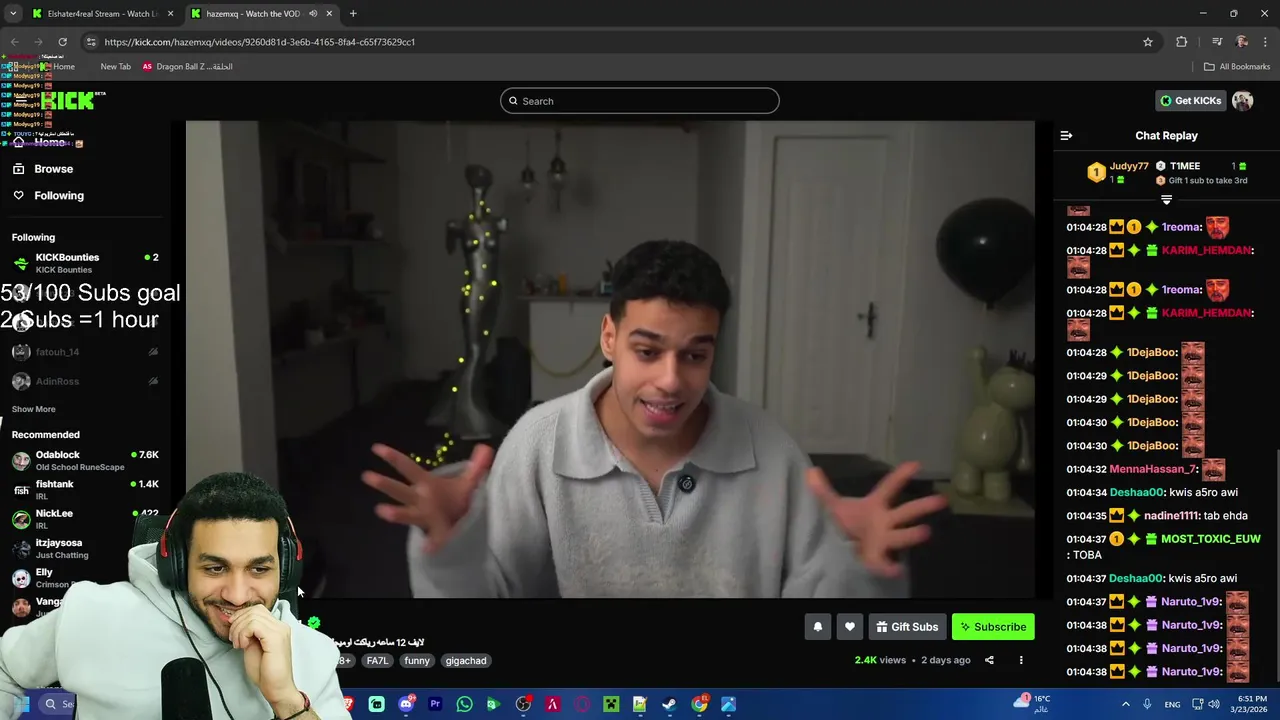
Task: Open NickLee recommended channel
Action: 85,519
